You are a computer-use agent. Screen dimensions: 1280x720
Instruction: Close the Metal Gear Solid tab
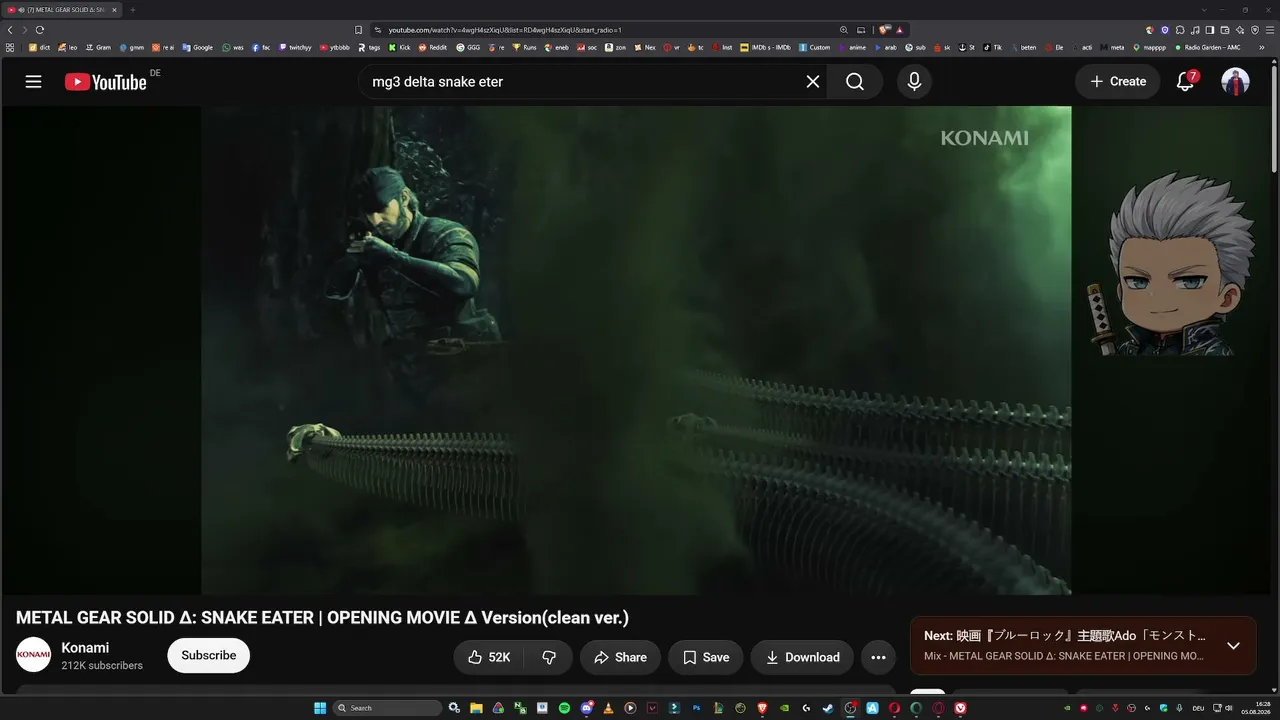[x=115, y=10]
